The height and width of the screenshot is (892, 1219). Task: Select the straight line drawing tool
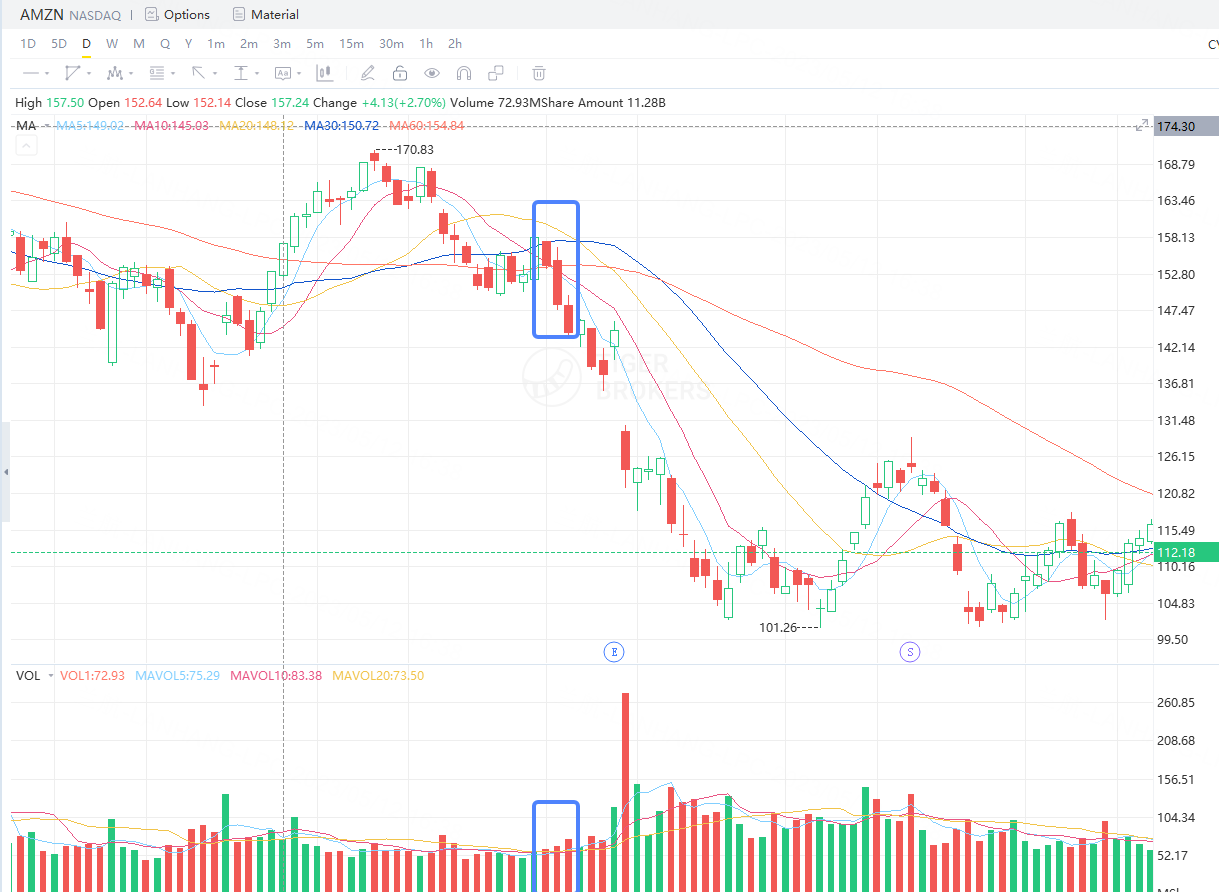coord(30,73)
